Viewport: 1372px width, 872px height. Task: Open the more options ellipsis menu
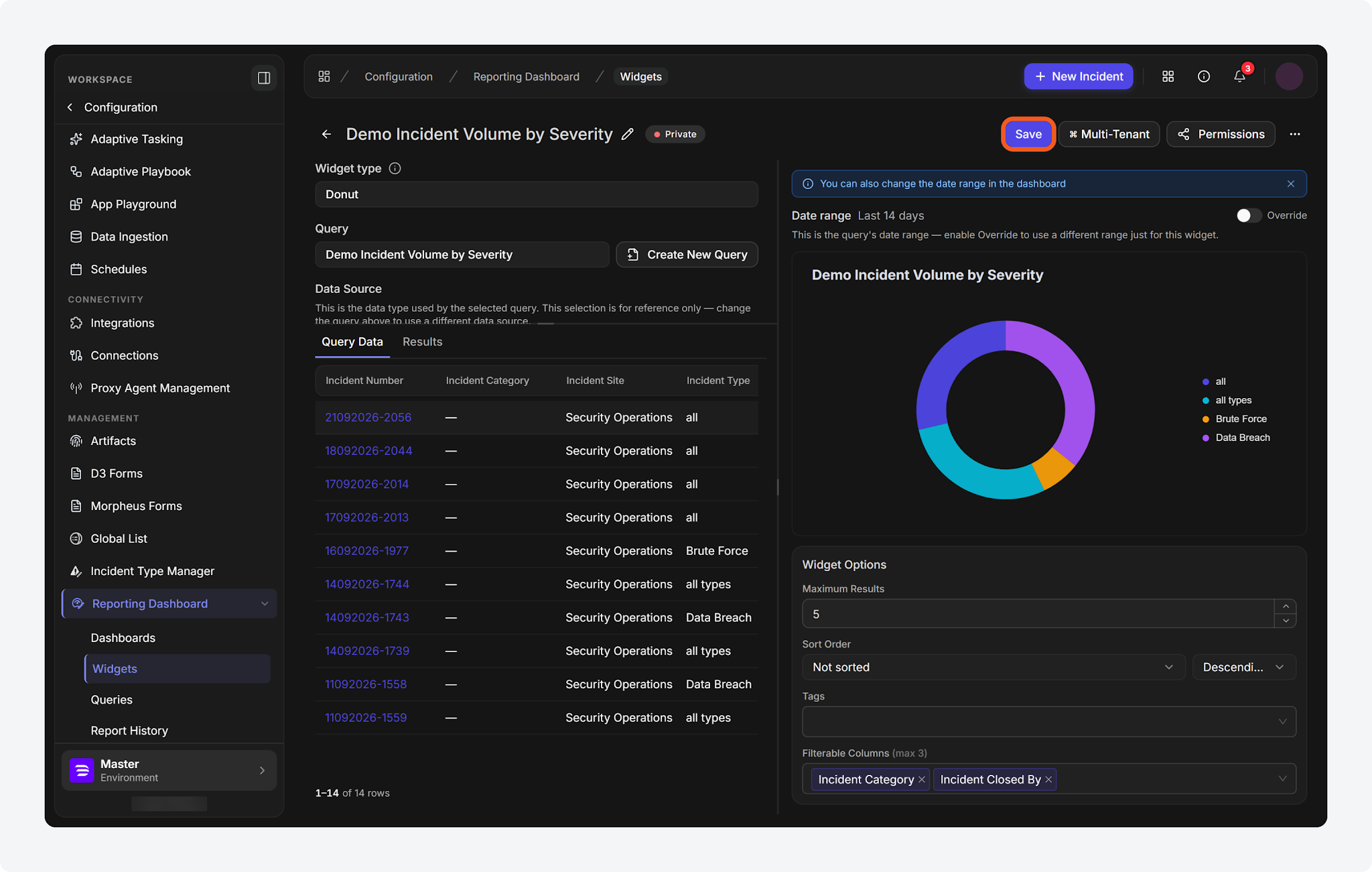pyautogui.click(x=1295, y=134)
